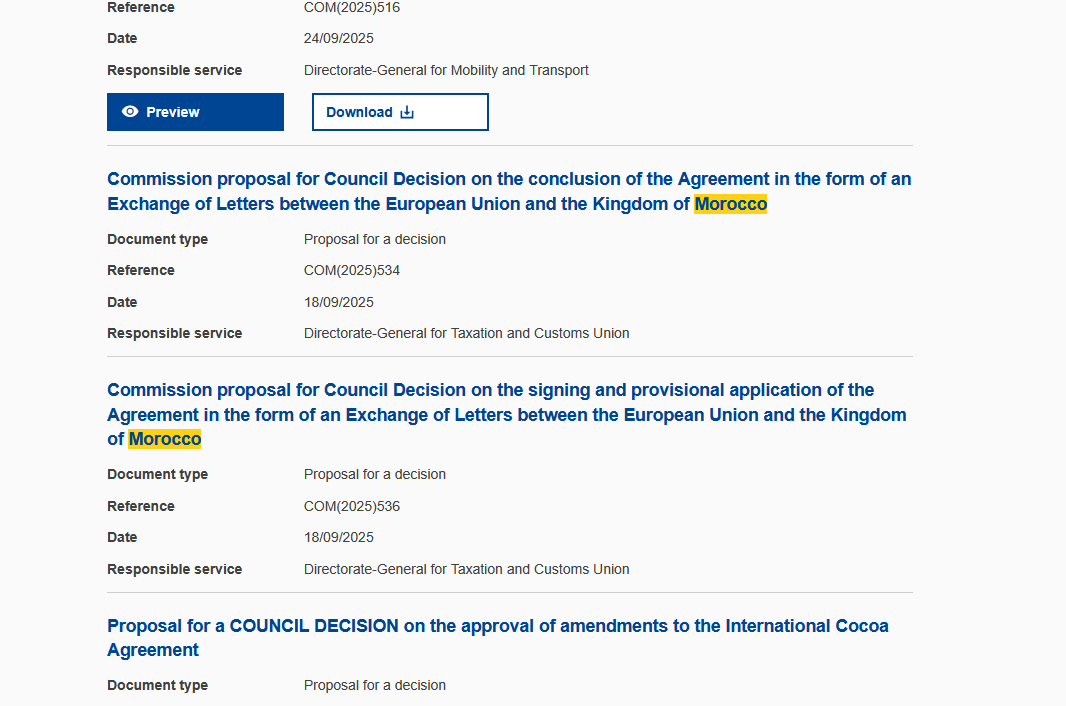Open the International Cocoa Agreement proposal link
Screen dimensions: 1066x706
pyautogui.click(x=497, y=627)
